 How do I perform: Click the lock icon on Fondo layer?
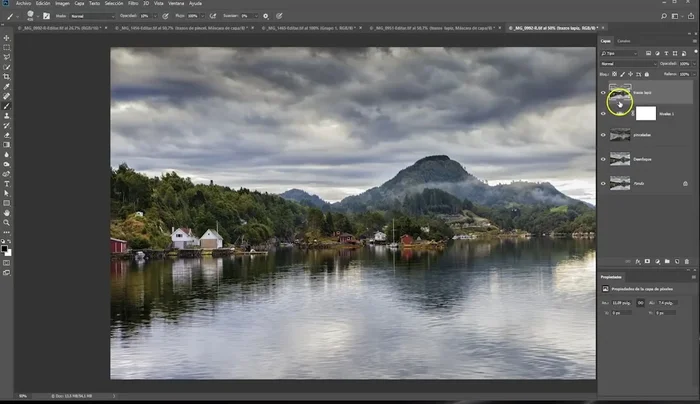(685, 183)
